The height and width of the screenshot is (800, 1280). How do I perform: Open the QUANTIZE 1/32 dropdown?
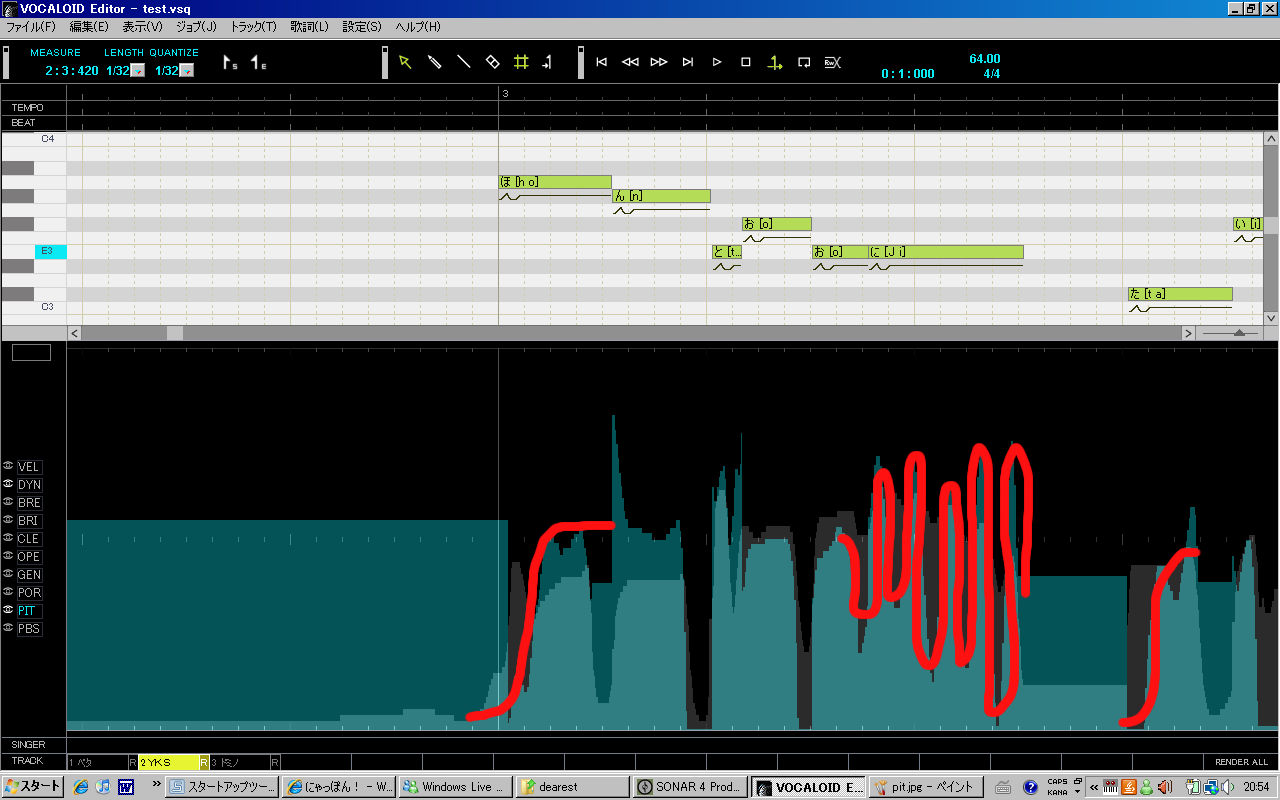pyautogui.click(x=187, y=71)
